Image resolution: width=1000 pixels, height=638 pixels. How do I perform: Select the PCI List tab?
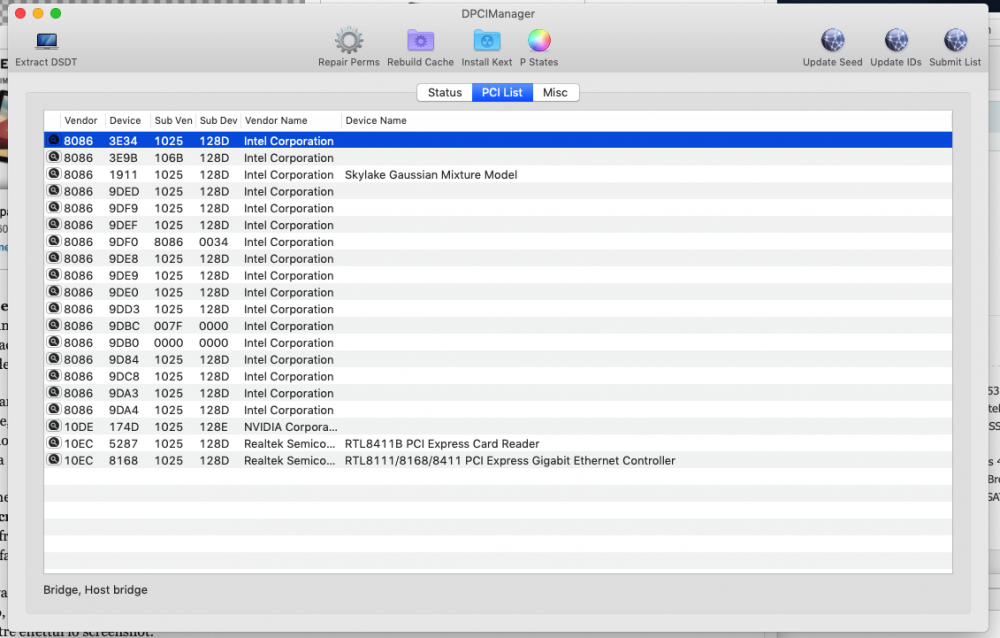(502, 93)
